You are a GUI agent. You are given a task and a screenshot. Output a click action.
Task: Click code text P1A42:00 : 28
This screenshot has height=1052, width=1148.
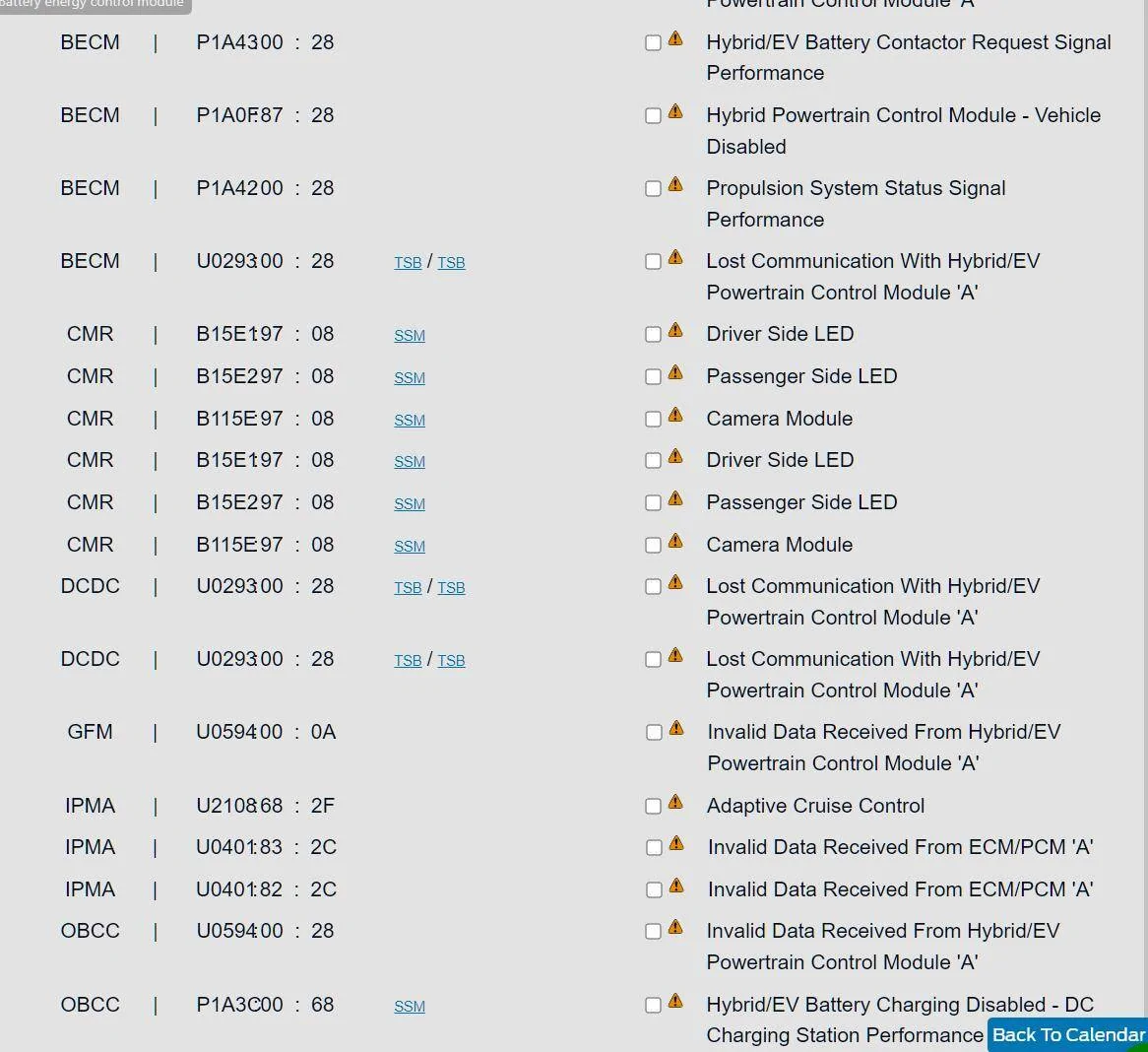[265, 188]
